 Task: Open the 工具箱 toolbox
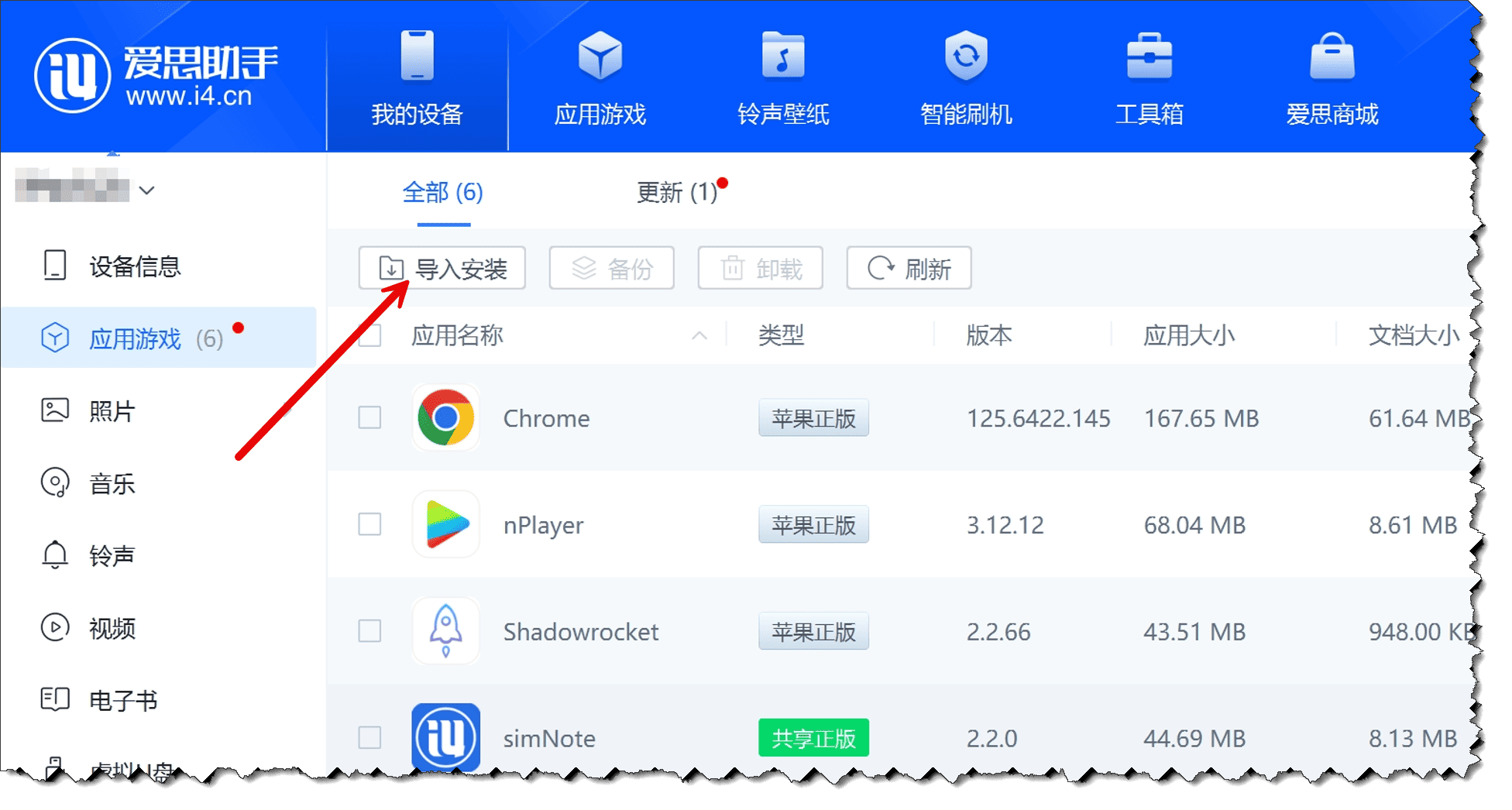point(1149,78)
